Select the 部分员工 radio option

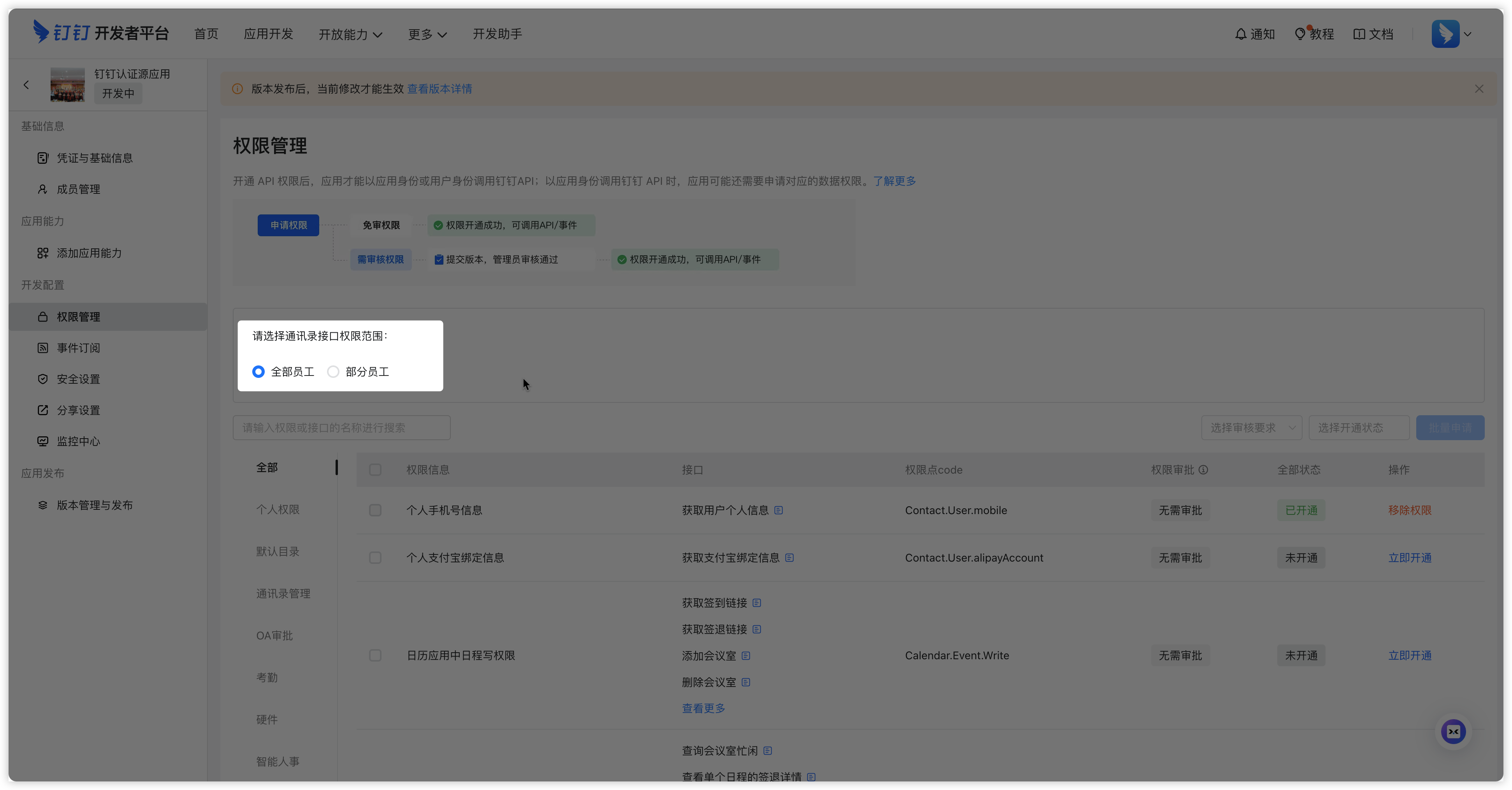[x=333, y=372]
